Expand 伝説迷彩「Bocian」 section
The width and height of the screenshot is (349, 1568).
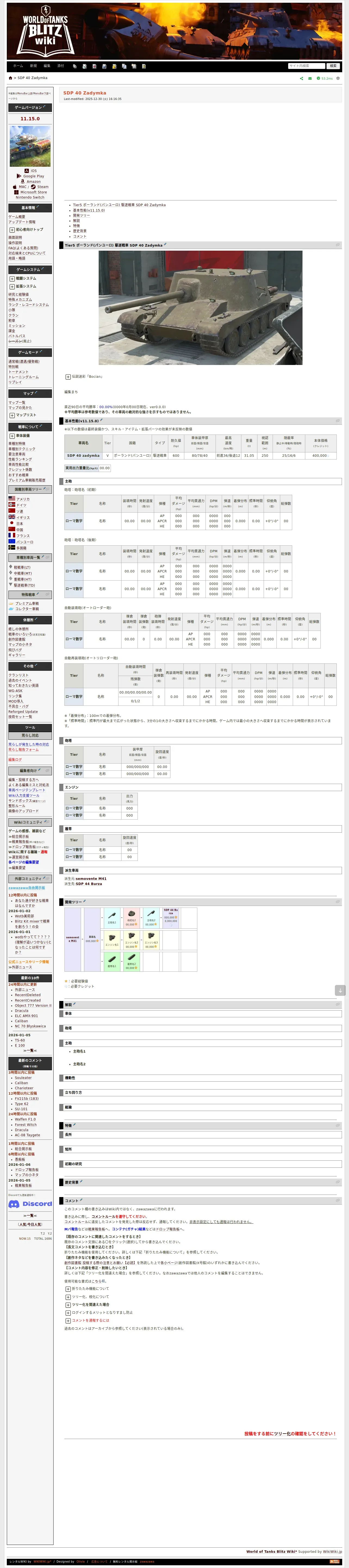tap(68, 377)
